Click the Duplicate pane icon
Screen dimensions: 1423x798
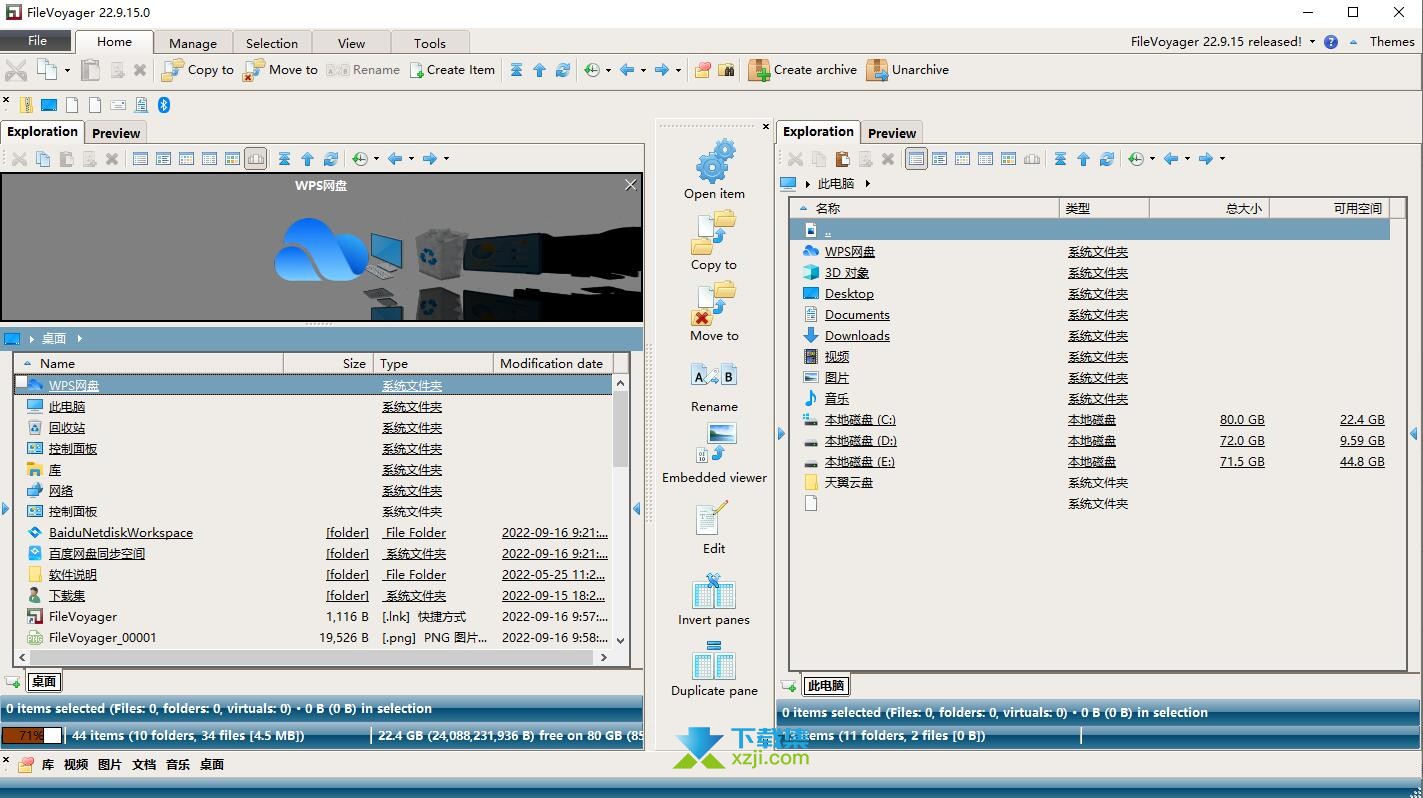[714, 662]
